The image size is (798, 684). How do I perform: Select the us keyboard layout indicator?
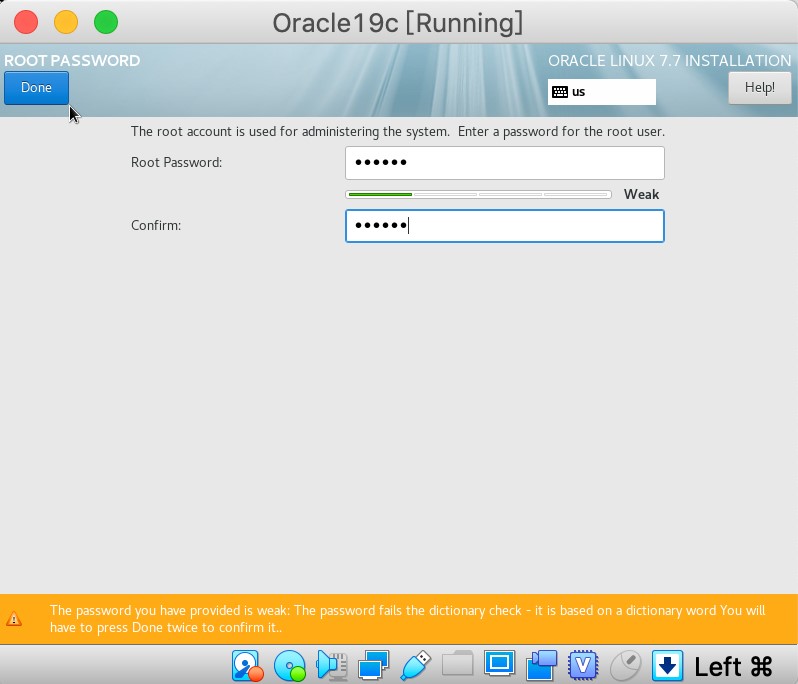tap(602, 92)
